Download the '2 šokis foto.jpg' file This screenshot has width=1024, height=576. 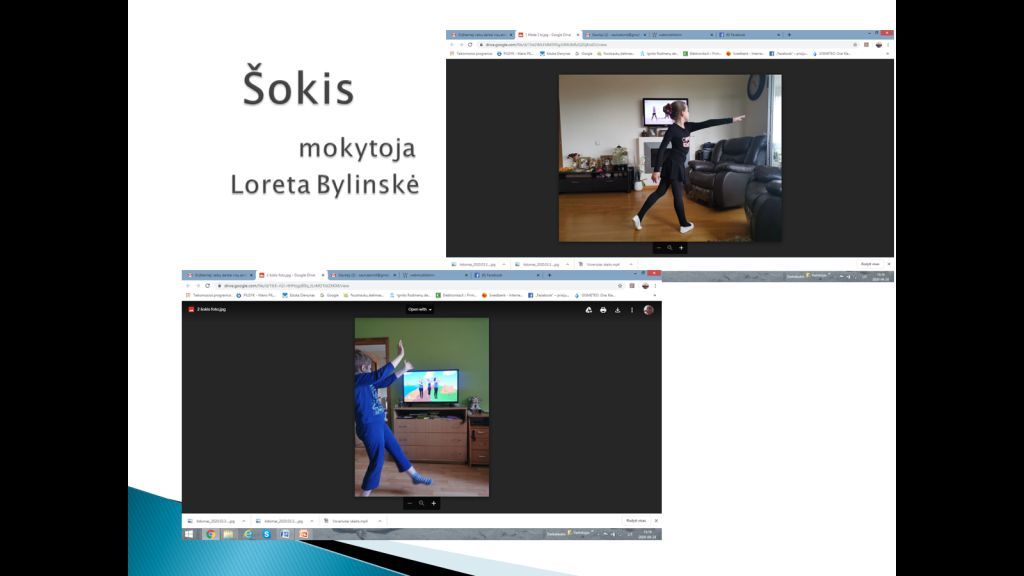point(617,310)
